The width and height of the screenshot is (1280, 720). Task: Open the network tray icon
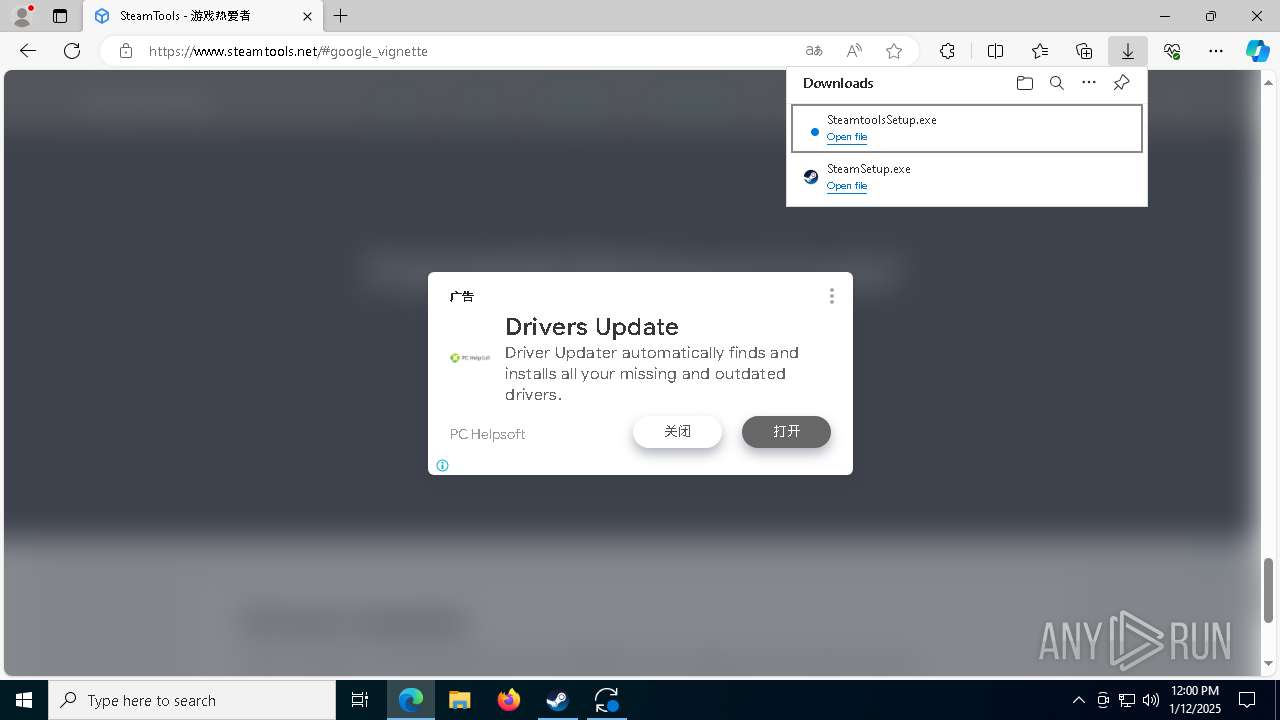point(1127,700)
